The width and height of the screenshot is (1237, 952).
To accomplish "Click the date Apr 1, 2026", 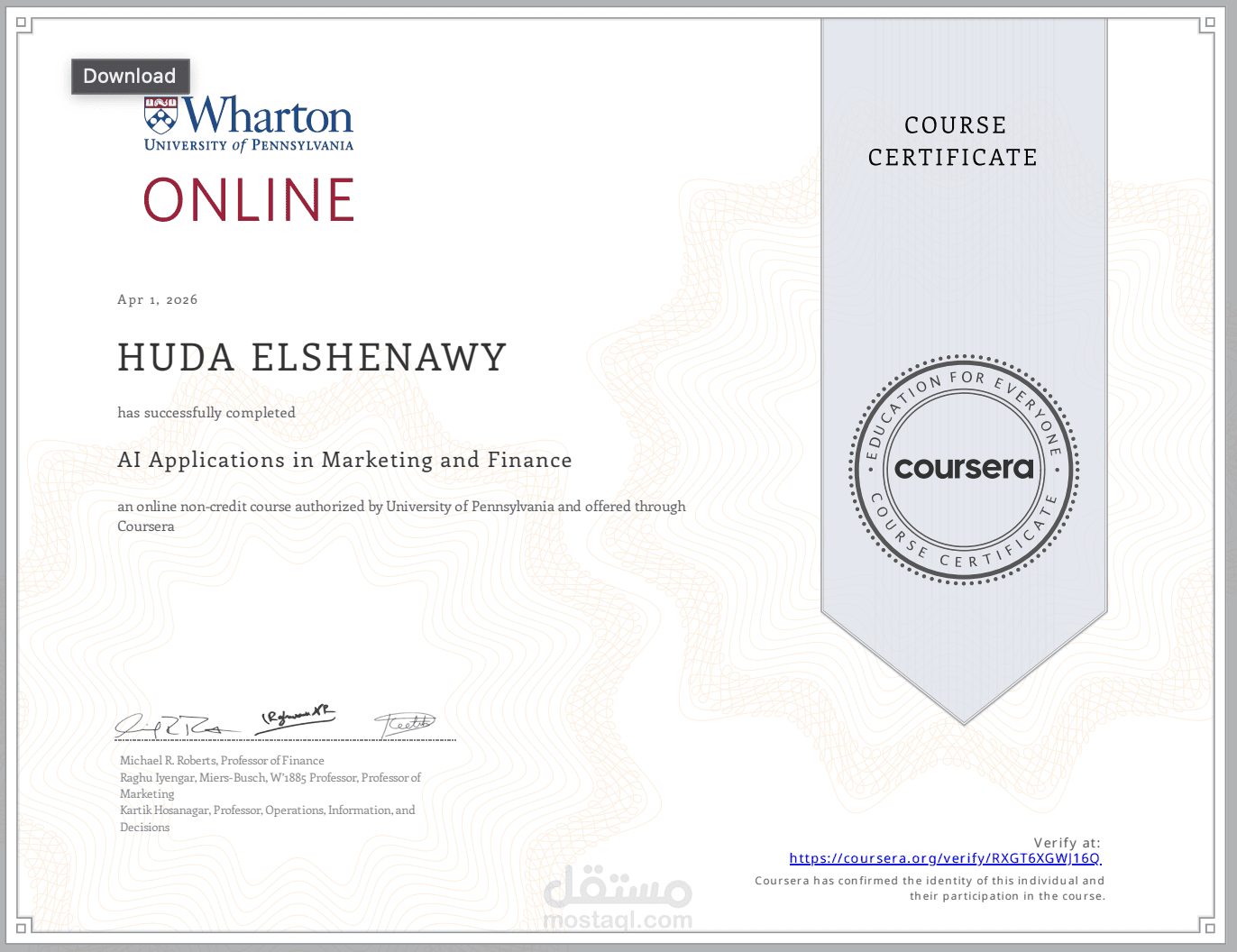I will point(158,299).
